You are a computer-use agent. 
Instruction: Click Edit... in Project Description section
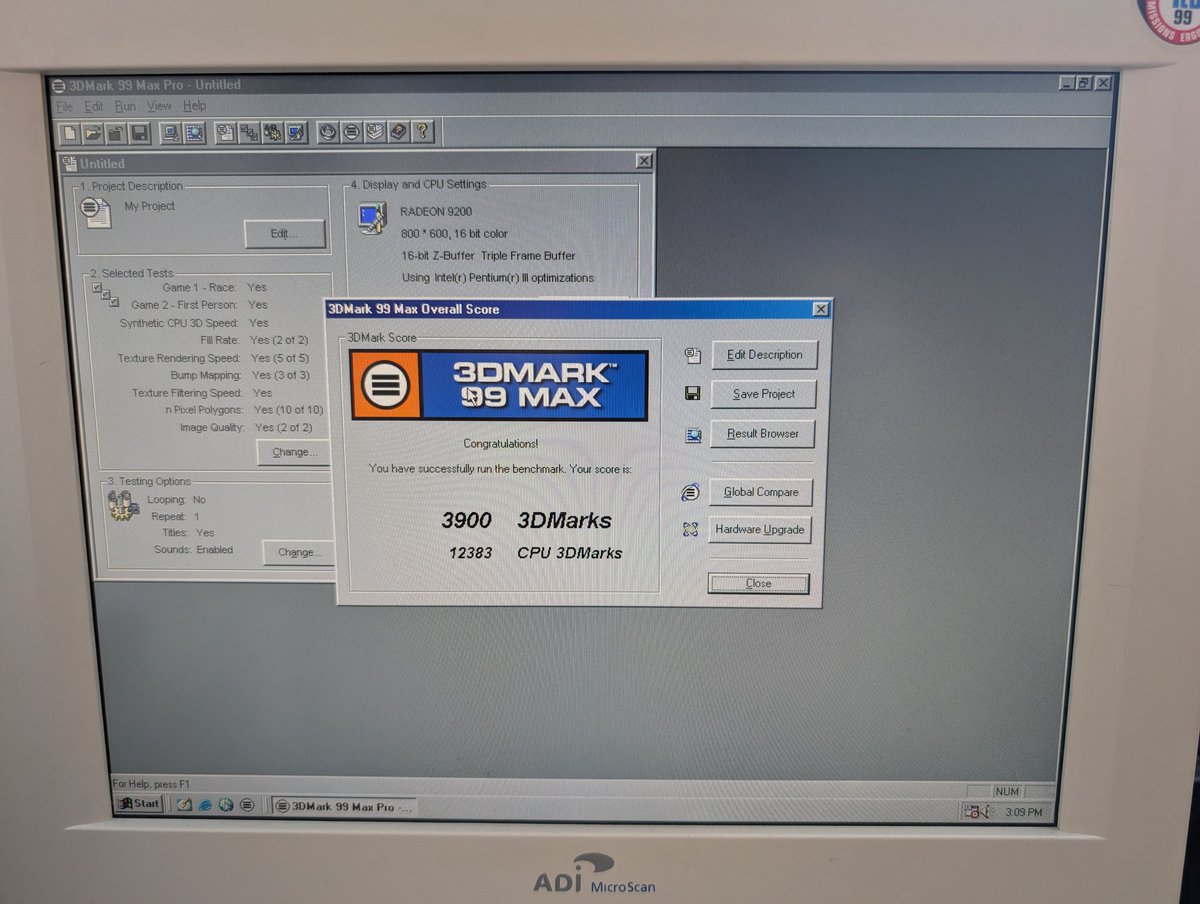[285, 234]
